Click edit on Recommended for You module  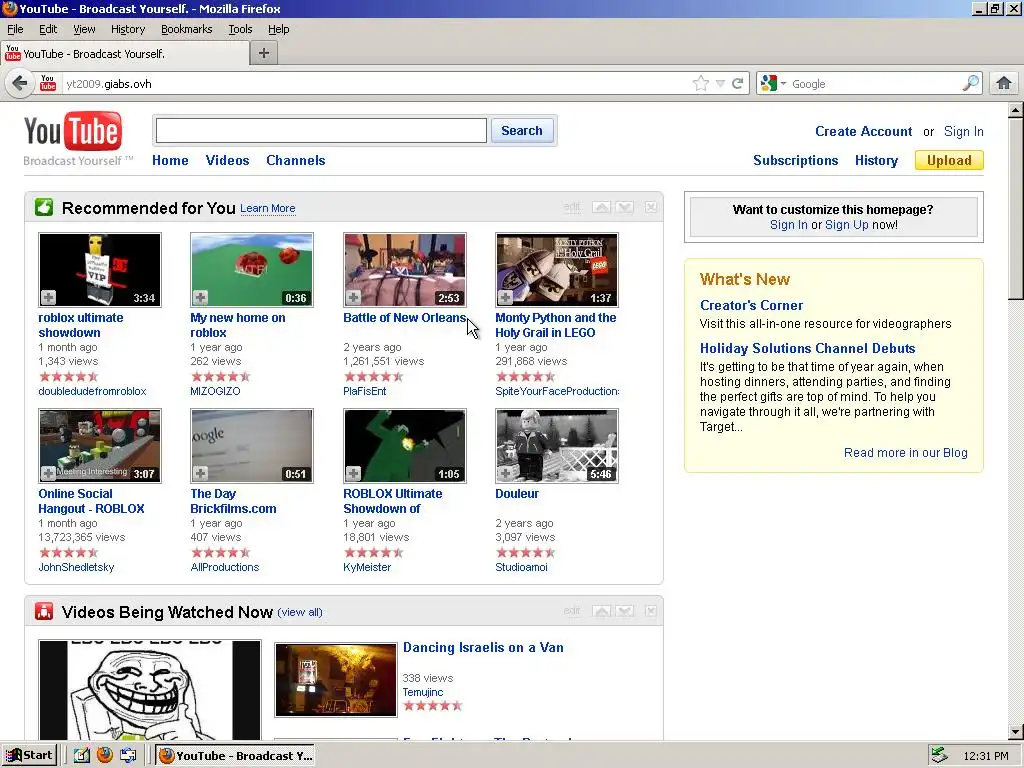571,207
